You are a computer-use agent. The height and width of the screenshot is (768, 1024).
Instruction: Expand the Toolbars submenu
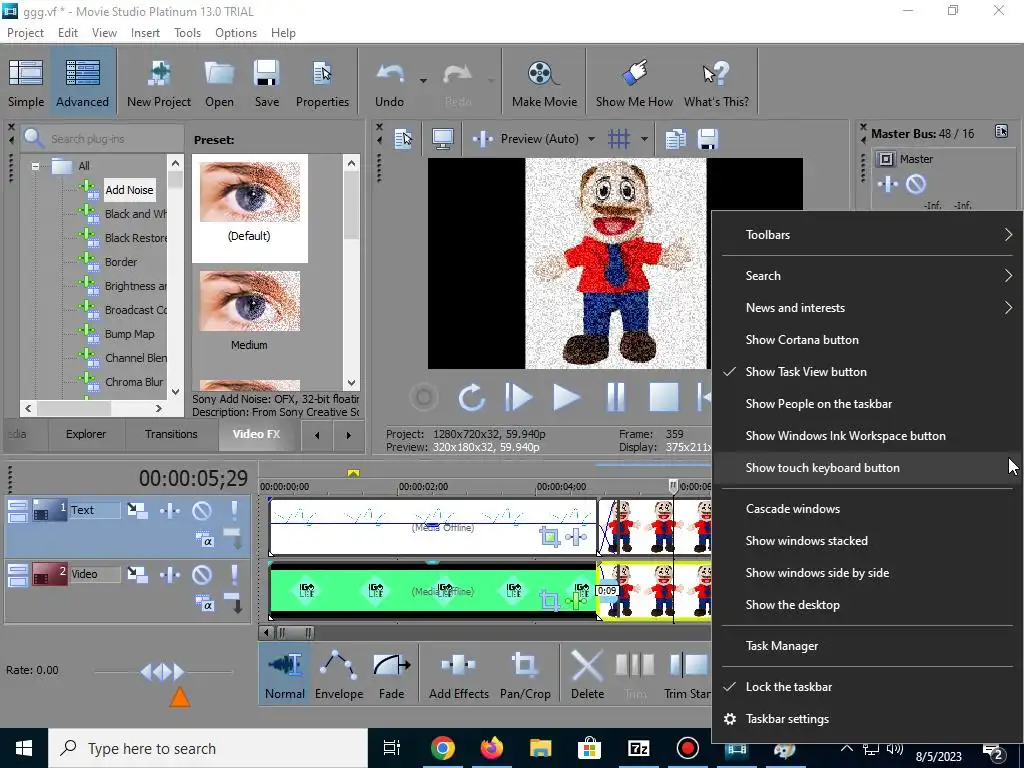click(867, 234)
